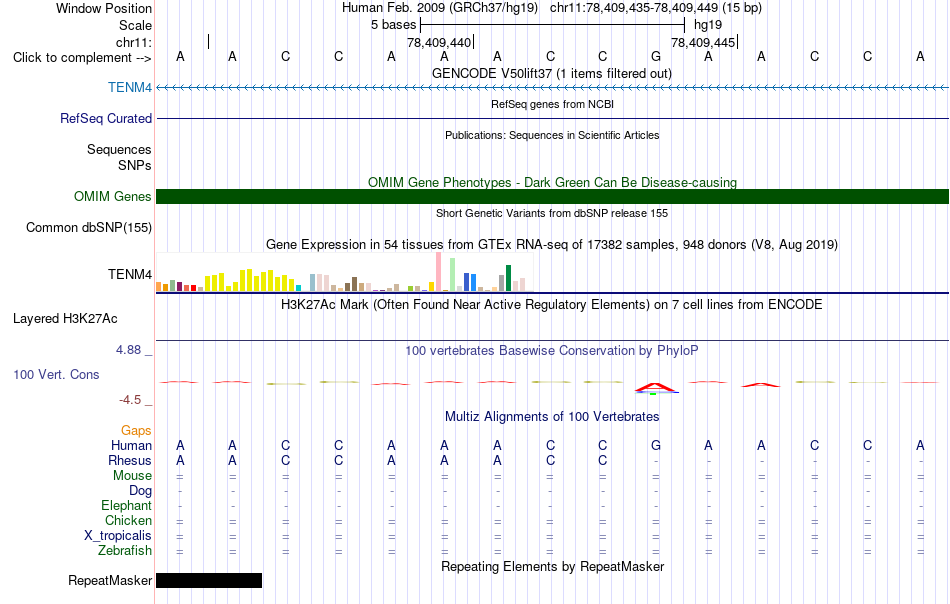
Task: Click 'Short Genetic Variants from dbSNP release 155' title
Action: coord(552,213)
